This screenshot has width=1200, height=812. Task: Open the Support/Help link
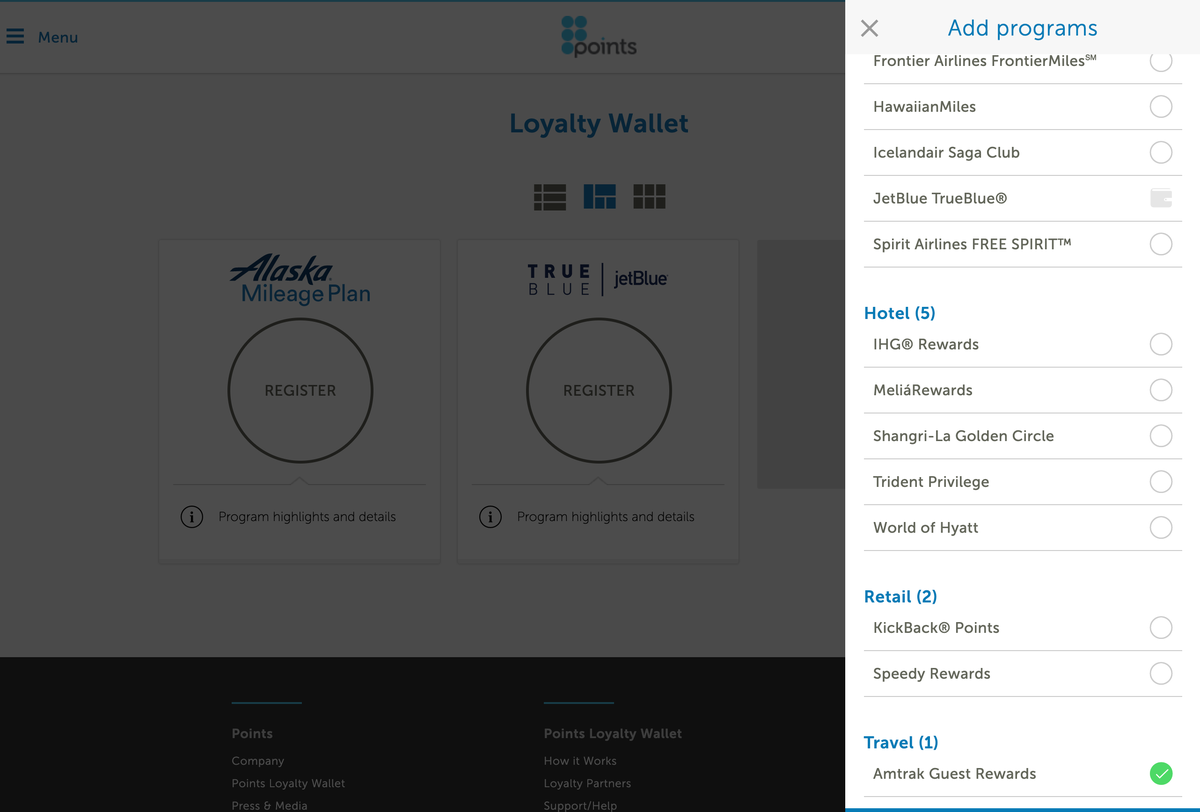click(x=580, y=804)
